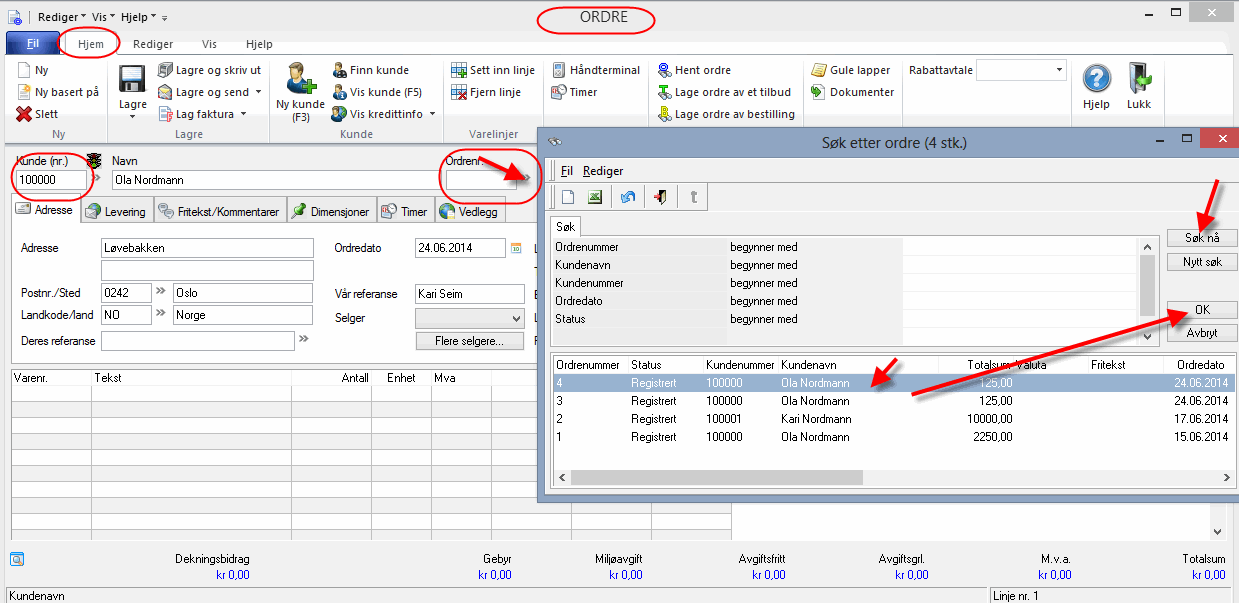Expand the Selger combo box
This screenshot has width=1239, height=603.
516,318
